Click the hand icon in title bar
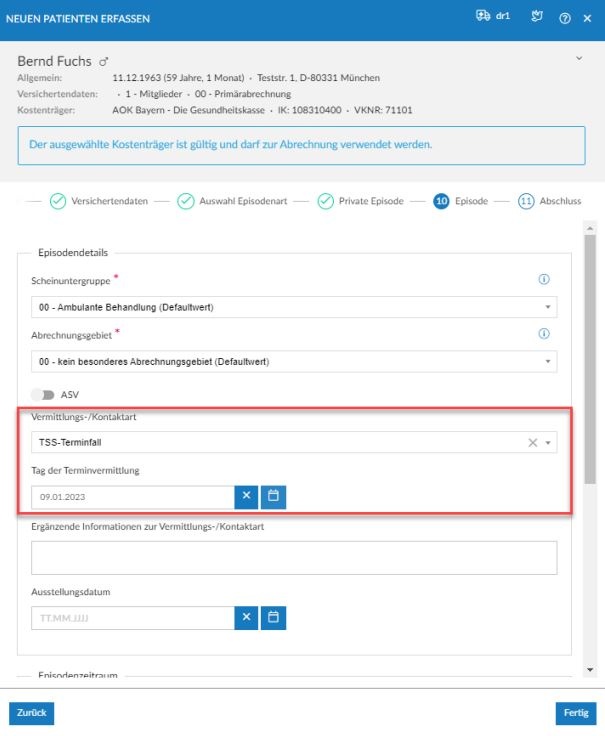The width and height of the screenshot is (605, 736). click(535, 16)
